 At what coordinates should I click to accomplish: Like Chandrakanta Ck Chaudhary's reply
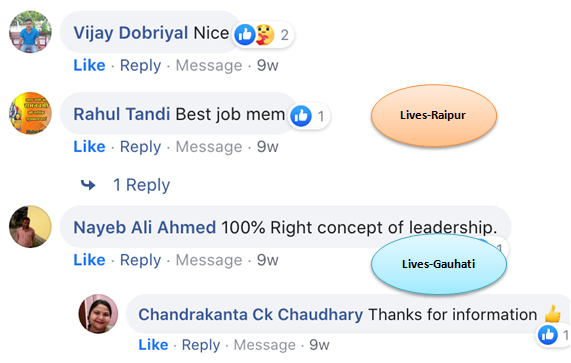(x=153, y=344)
